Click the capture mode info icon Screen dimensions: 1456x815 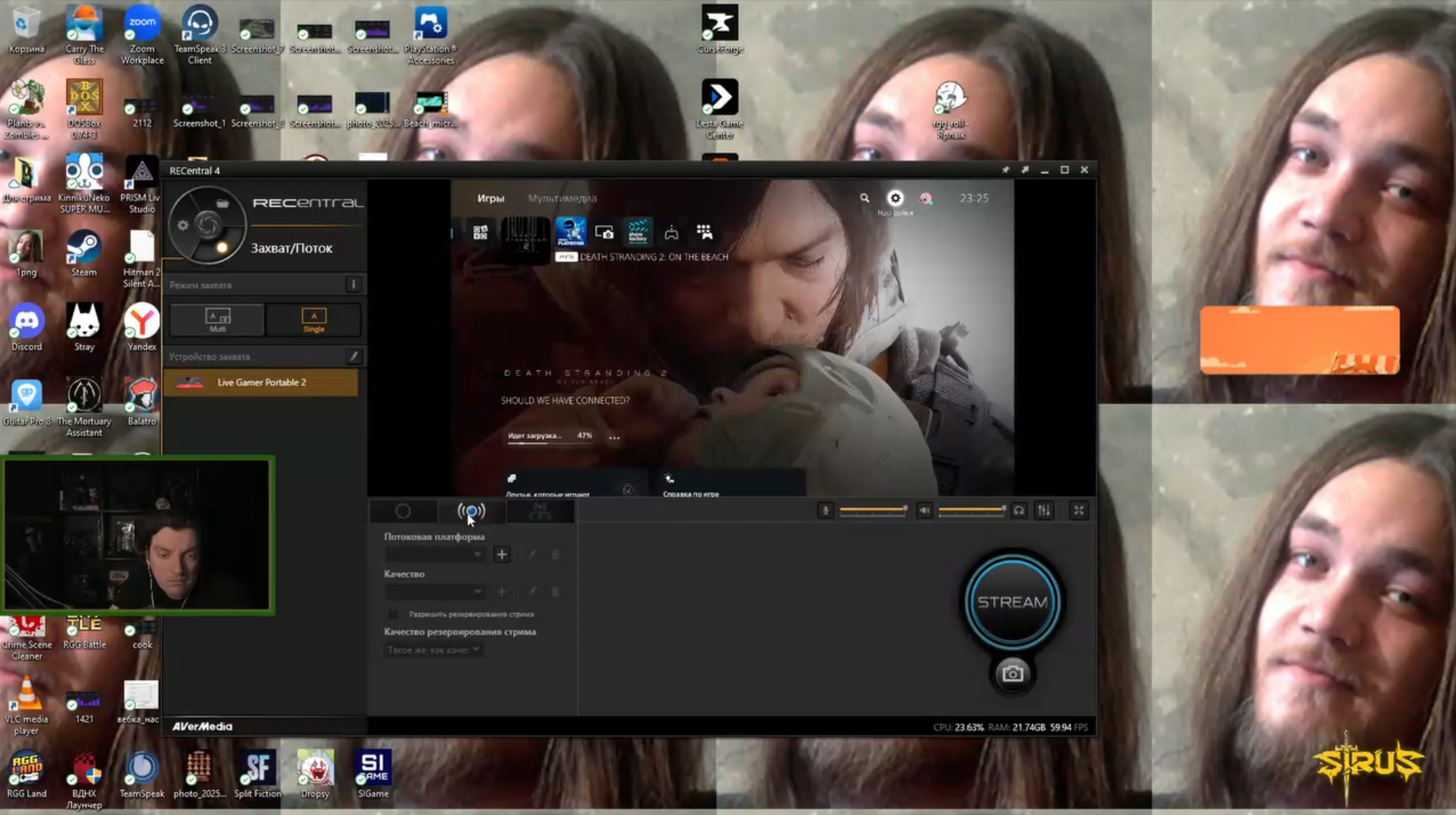pyautogui.click(x=353, y=284)
